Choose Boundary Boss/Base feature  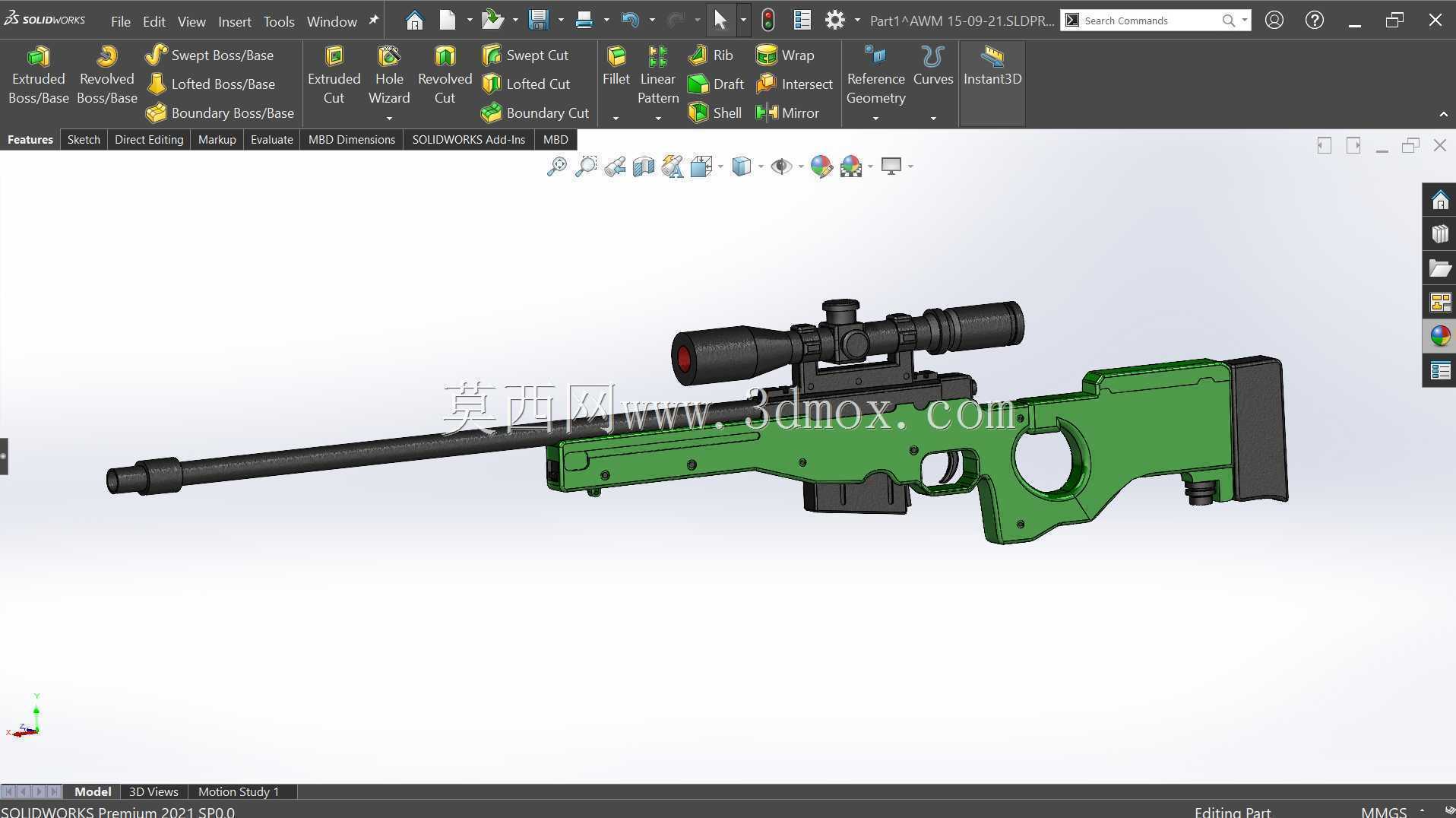click(x=220, y=113)
